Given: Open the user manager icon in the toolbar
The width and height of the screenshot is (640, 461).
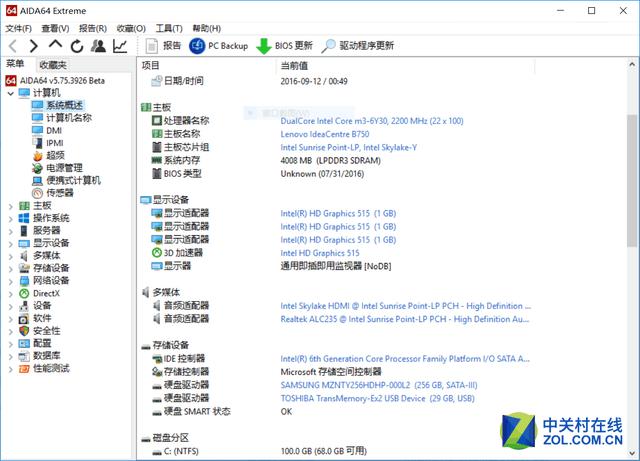Looking at the screenshot, I should [98, 46].
